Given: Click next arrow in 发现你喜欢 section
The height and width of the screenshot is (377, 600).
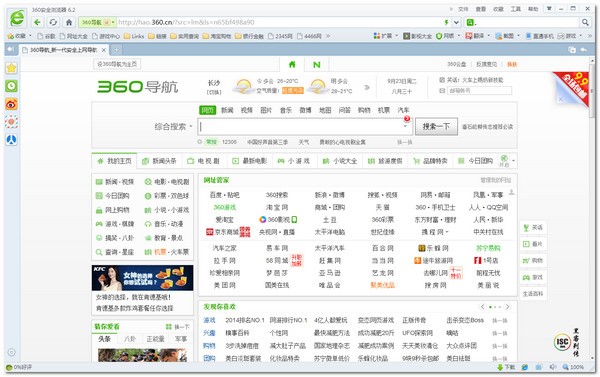Looking at the screenshot, I should [x=507, y=307].
